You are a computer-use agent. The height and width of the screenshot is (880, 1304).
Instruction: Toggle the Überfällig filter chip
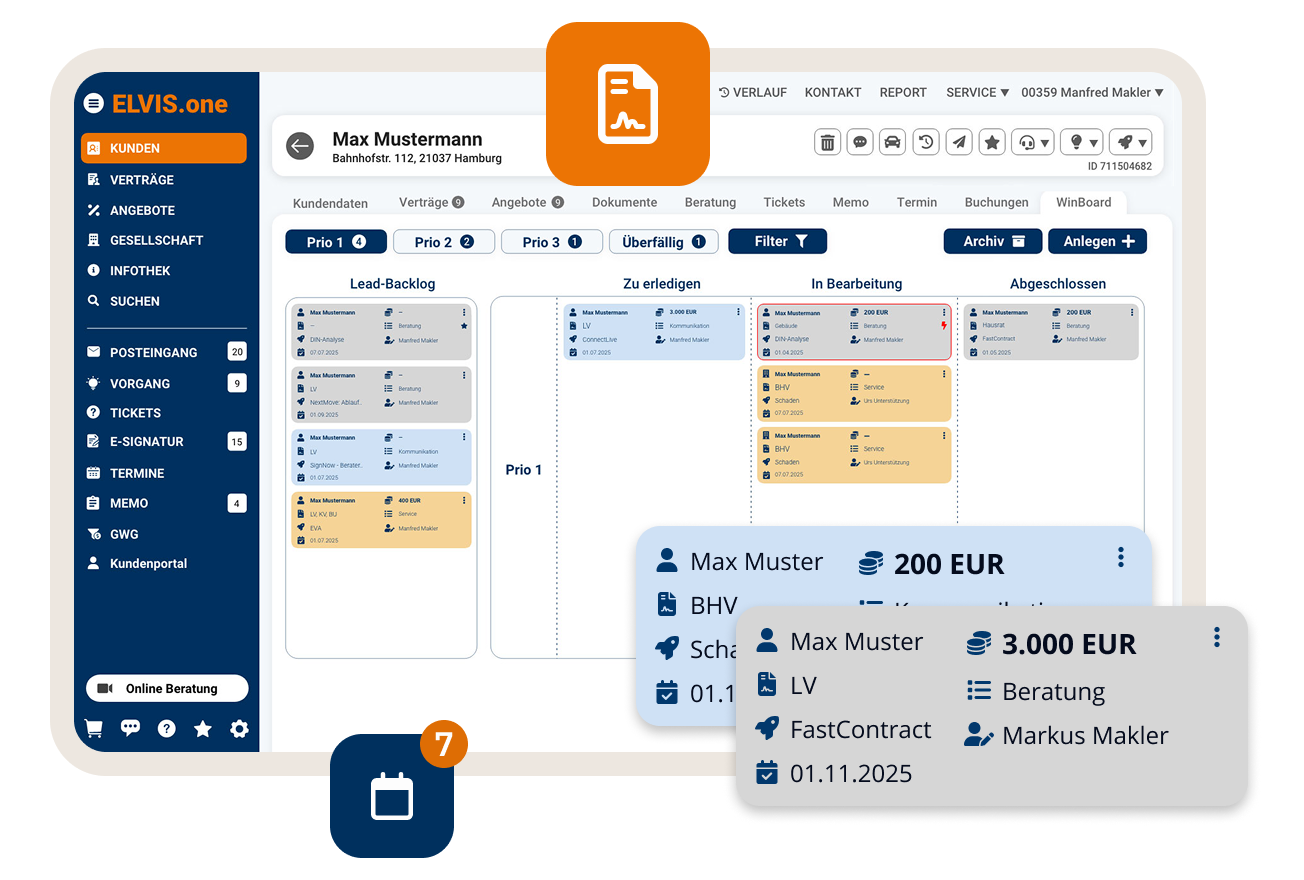663,242
